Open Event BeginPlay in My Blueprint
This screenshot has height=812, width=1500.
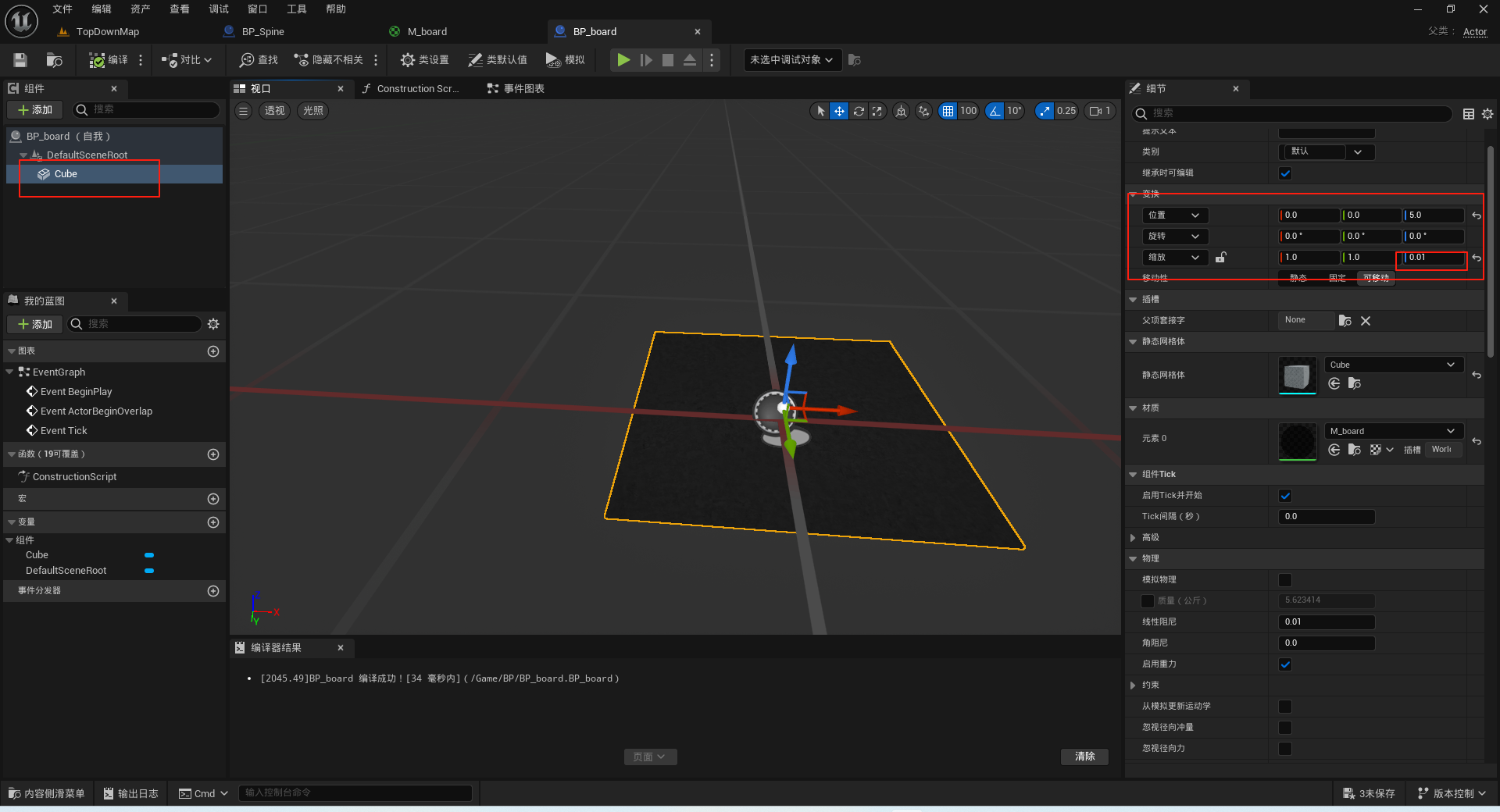pyautogui.click(x=76, y=392)
